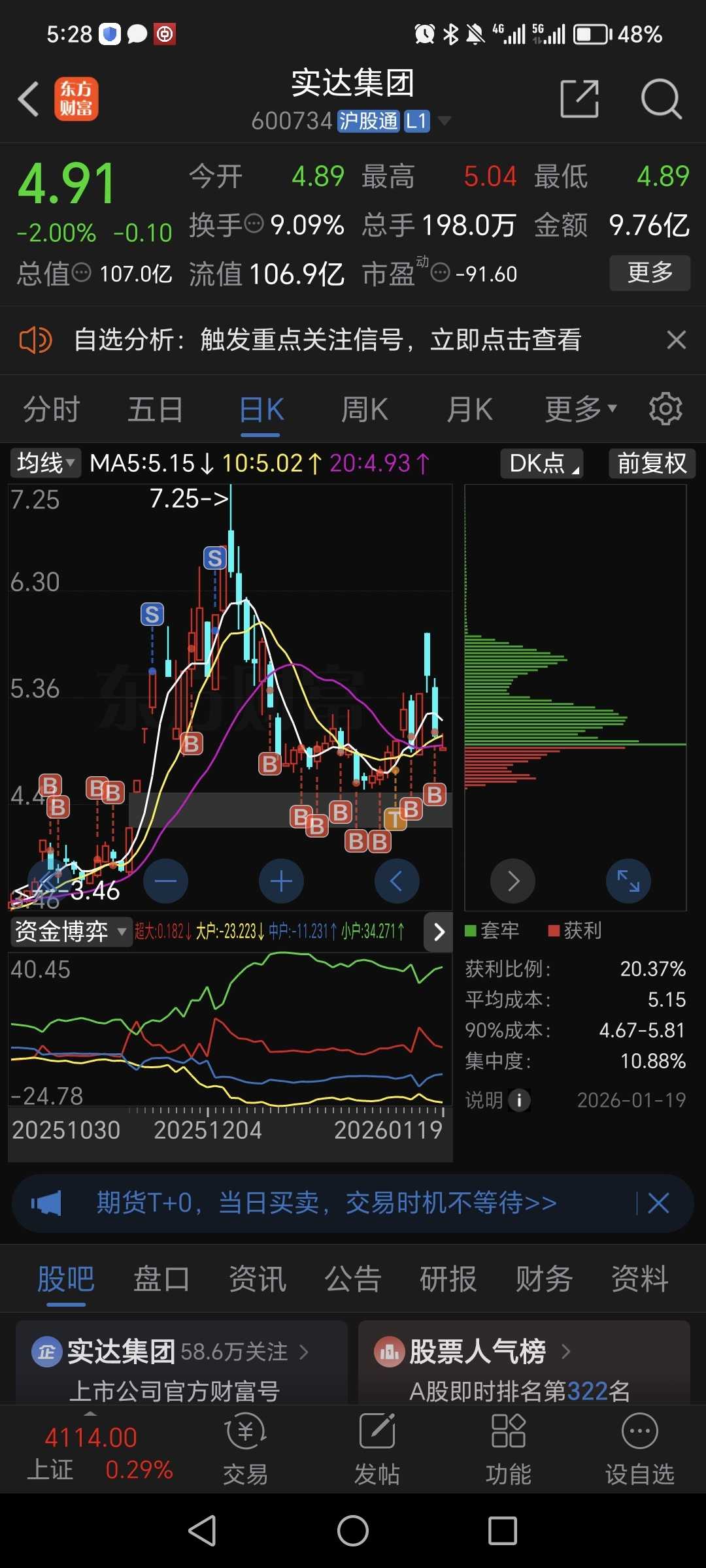Close the 期货T+0 banner

[x=658, y=1202]
